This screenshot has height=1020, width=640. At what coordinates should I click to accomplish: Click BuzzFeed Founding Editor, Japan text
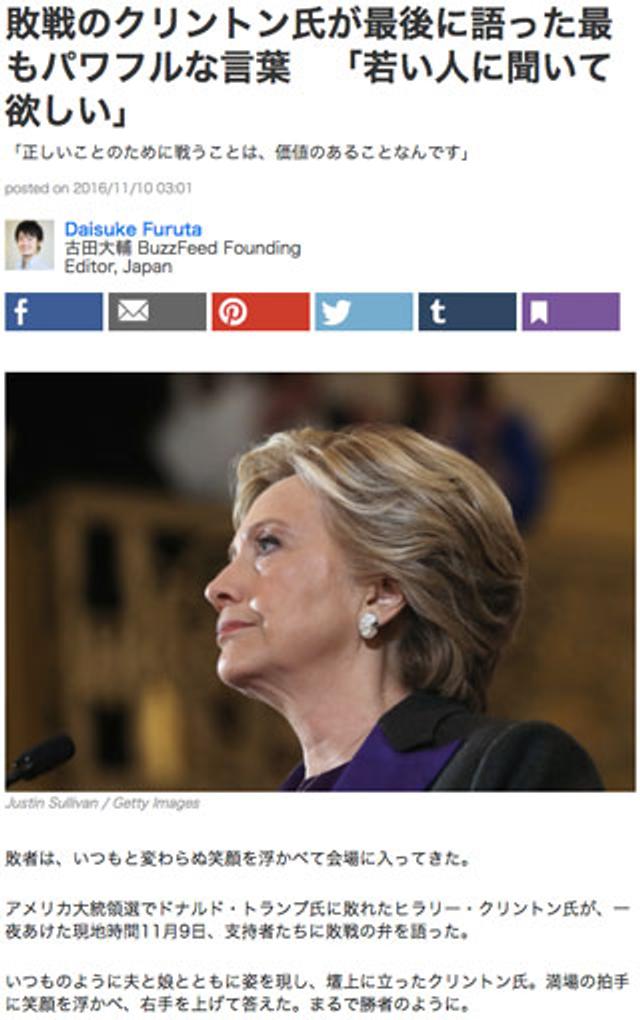click(x=182, y=258)
